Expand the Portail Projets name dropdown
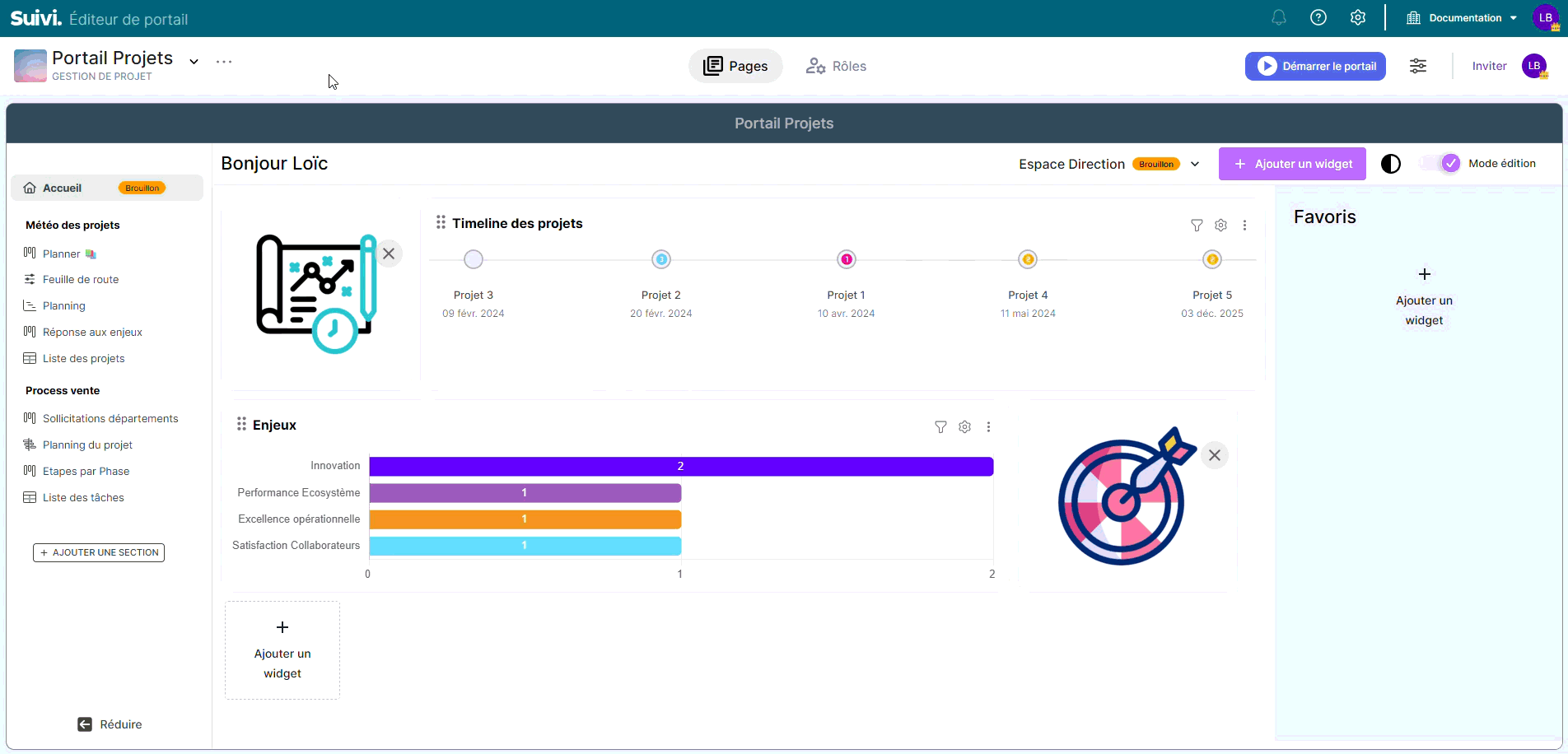 [194, 62]
